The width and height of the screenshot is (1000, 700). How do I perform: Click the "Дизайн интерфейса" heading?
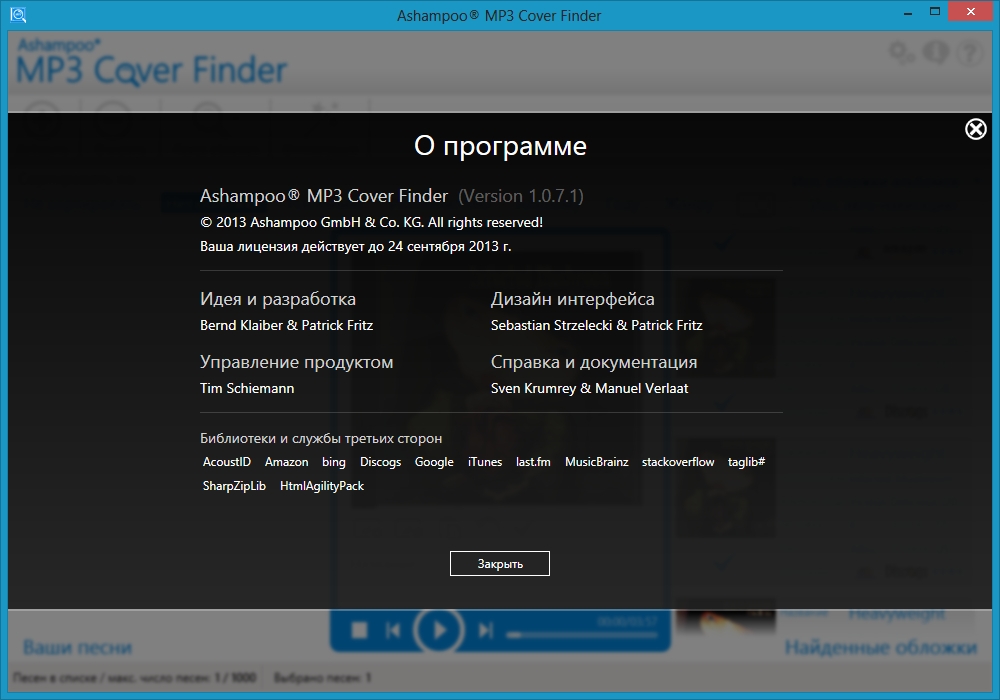point(573,299)
